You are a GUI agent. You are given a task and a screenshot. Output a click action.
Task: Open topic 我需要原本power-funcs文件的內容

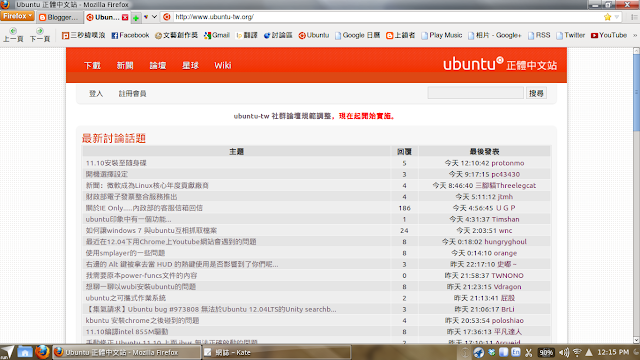(x=141, y=276)
